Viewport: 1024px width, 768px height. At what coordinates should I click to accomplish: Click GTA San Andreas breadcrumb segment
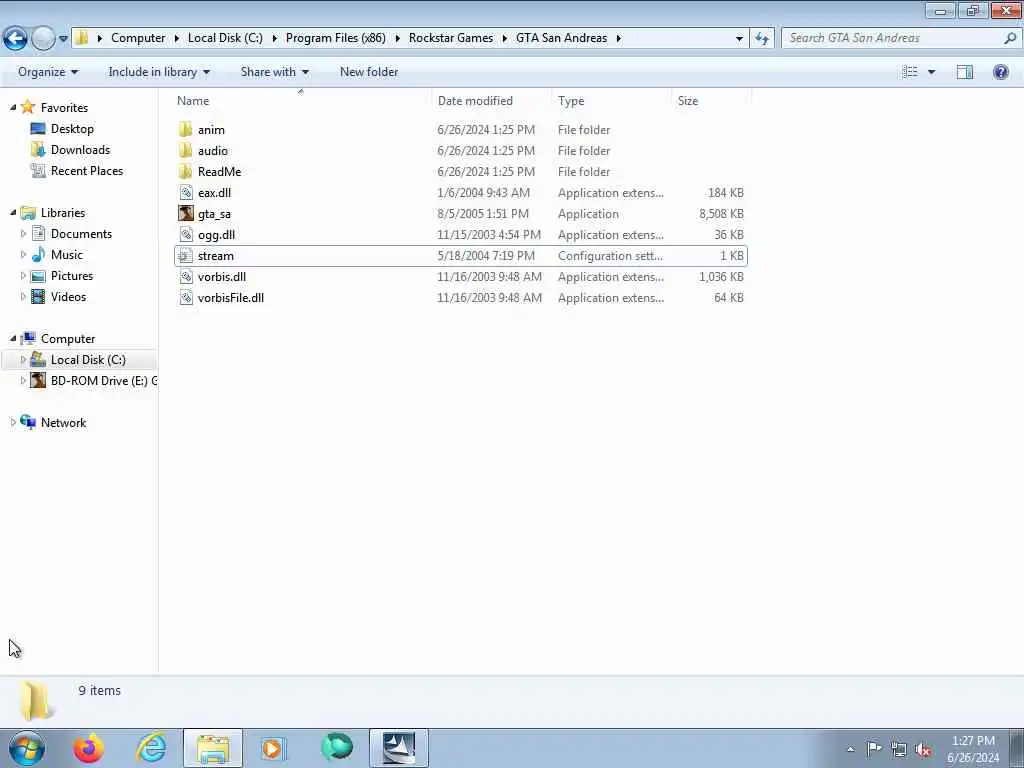(x=562, y=38)
